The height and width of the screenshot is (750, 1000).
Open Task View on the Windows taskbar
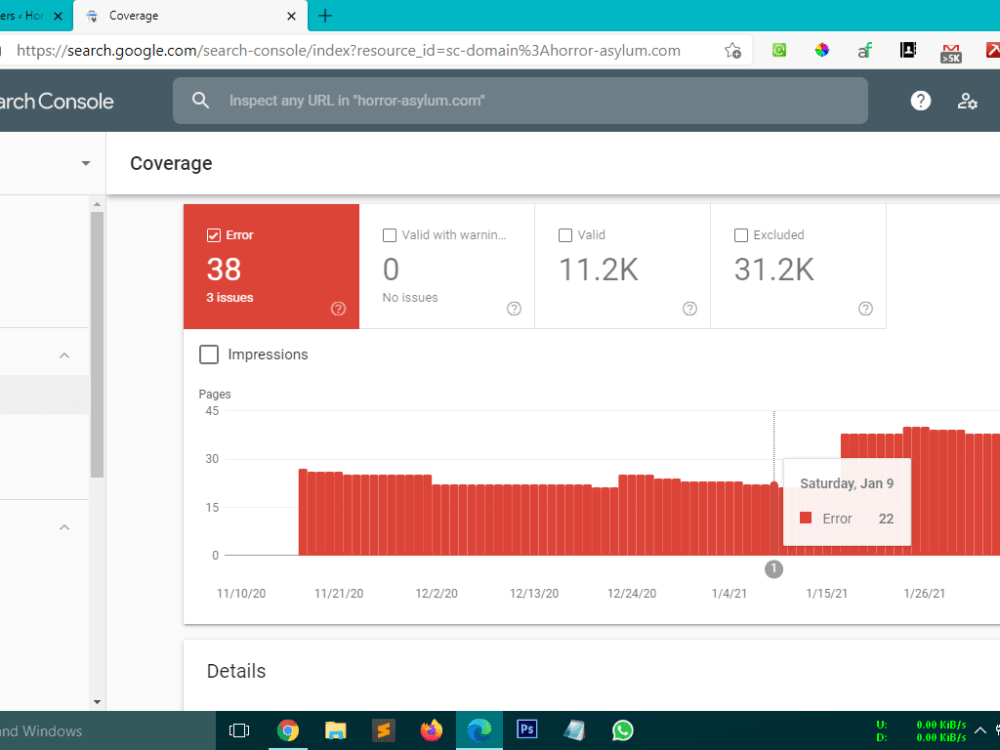click(x=239, y=730)
